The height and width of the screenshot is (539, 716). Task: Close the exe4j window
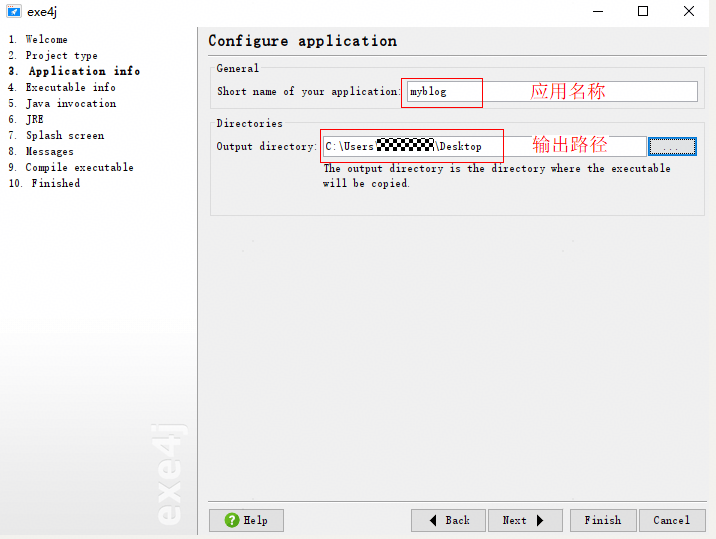689,11
